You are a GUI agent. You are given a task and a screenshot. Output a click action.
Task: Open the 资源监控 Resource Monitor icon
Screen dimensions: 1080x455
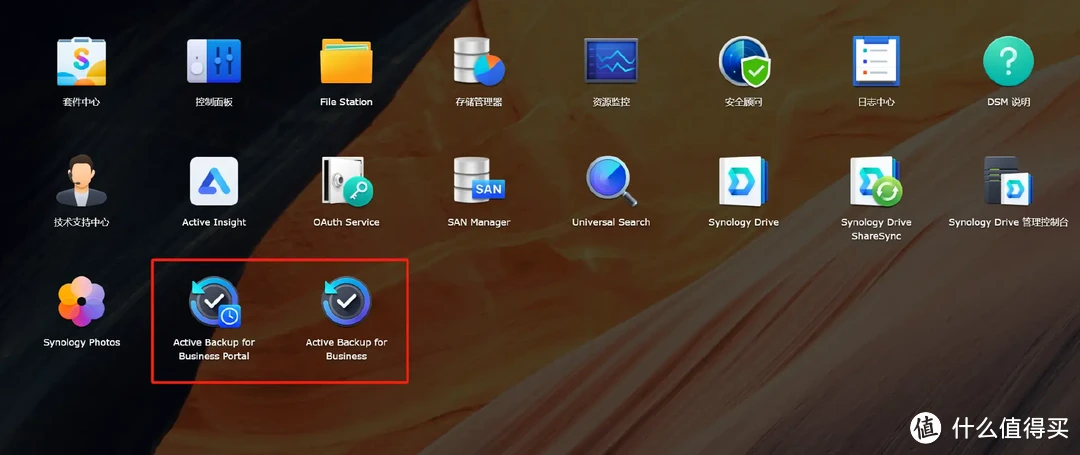611,62
